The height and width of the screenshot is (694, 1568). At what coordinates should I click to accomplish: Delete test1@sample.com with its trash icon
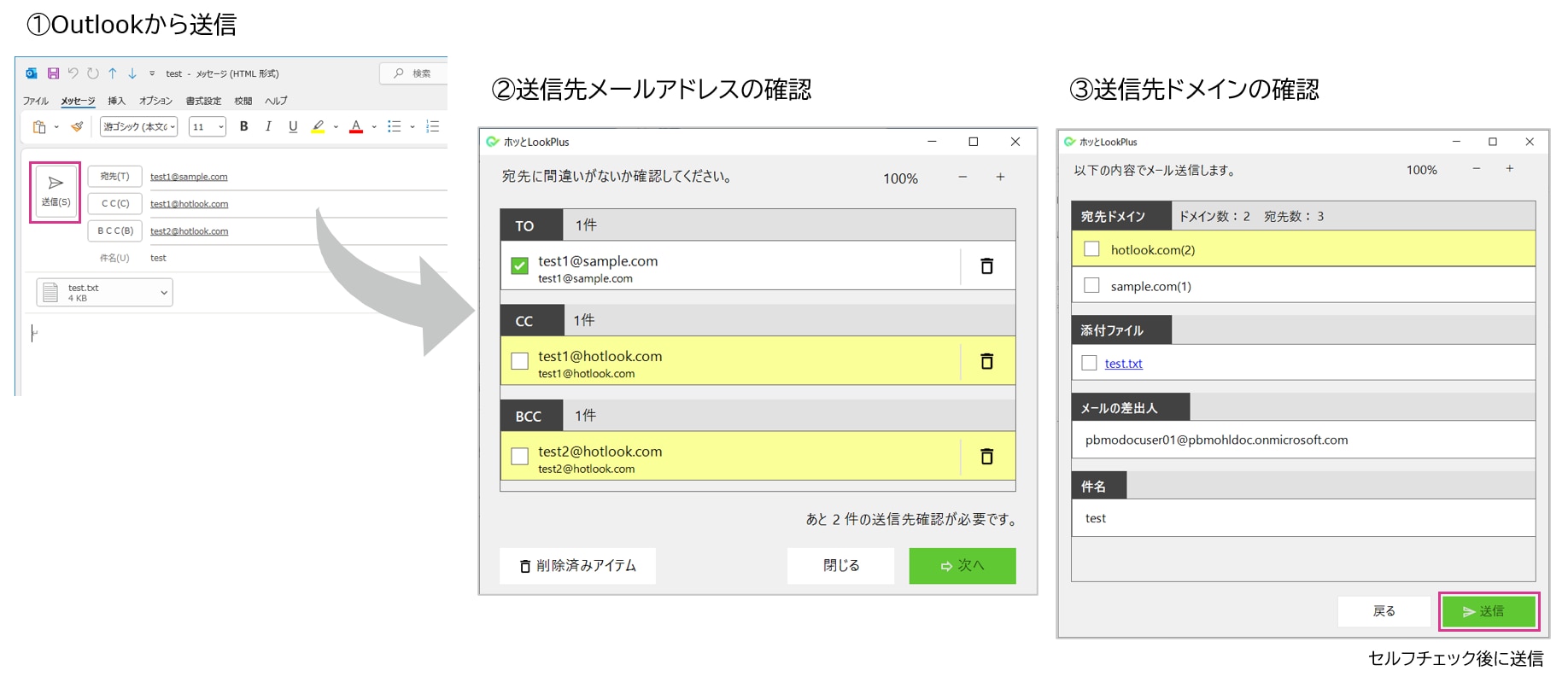coord(986,266)
